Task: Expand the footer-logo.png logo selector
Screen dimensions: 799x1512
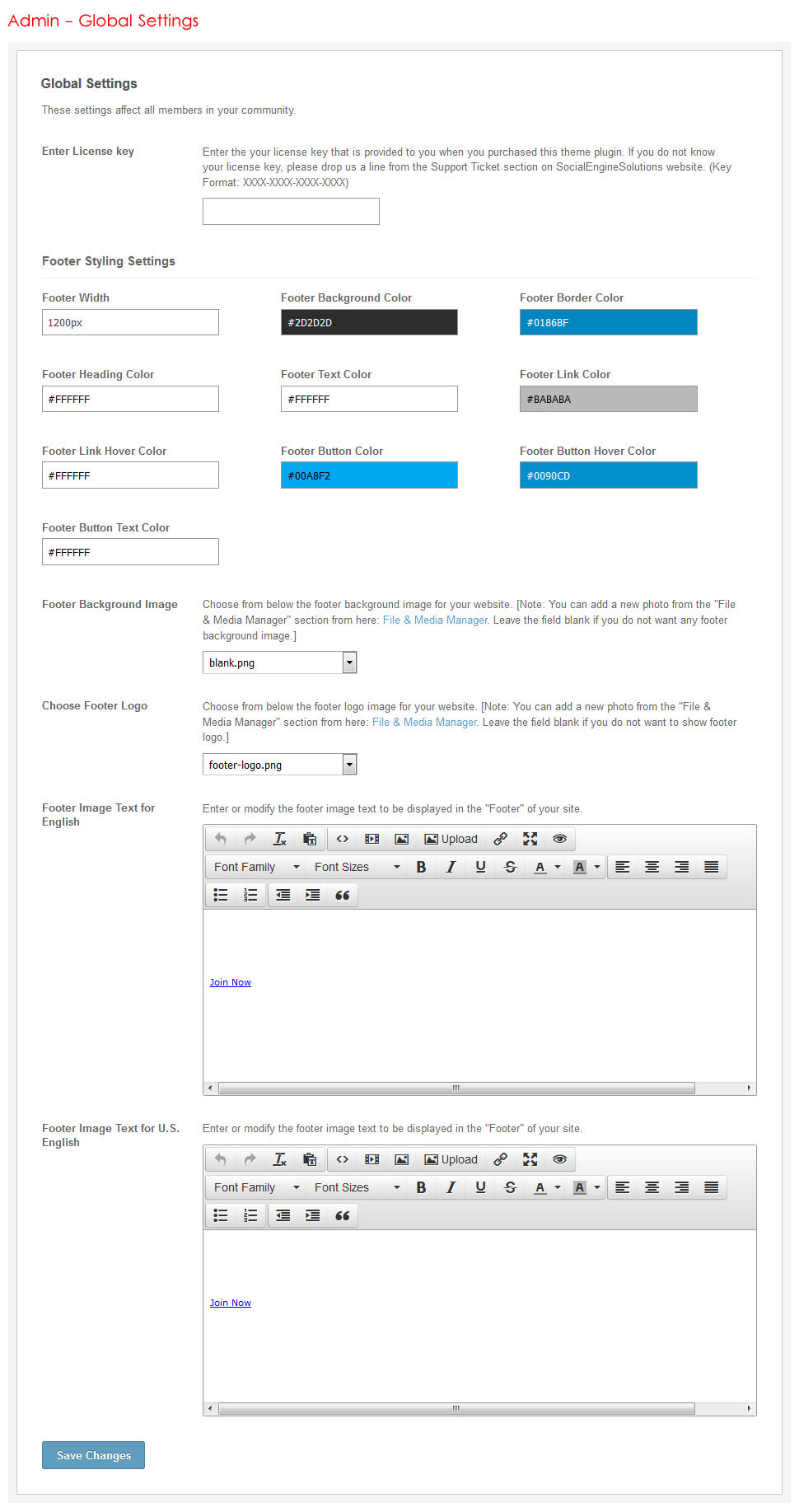Action: [x=279, y=765]
